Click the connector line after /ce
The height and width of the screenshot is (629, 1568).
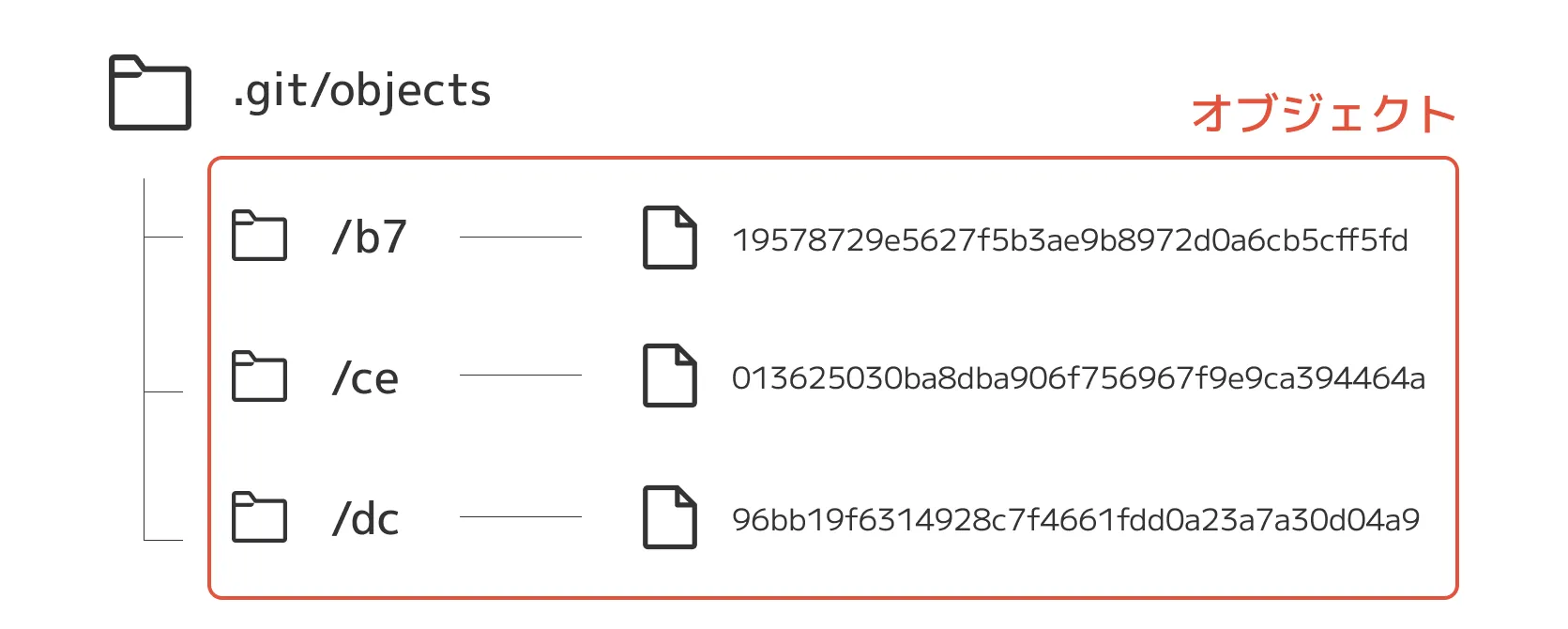[520, 376]
